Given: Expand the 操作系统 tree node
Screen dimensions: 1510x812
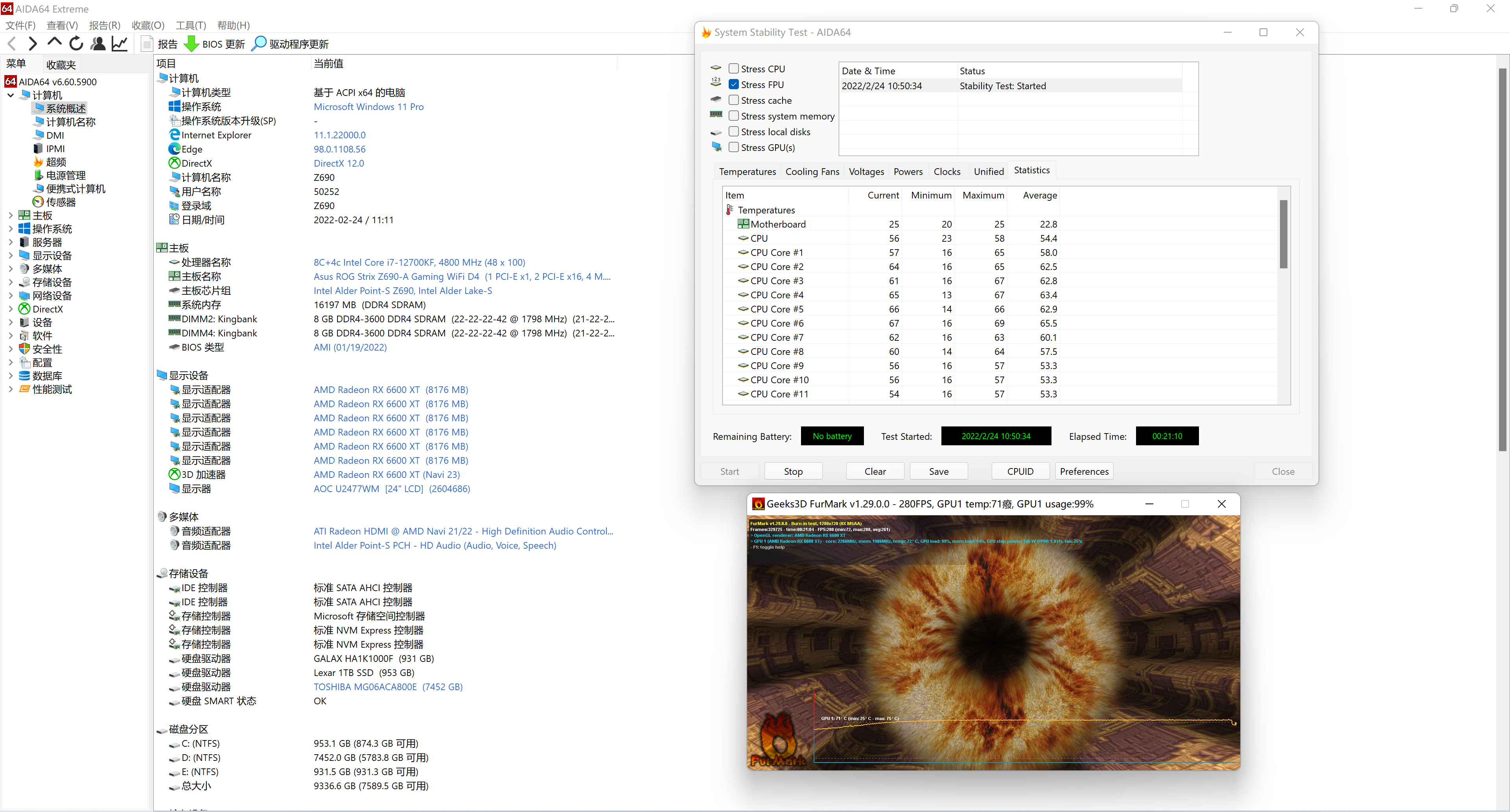Looking at the screenshot, I should (11, 228).
